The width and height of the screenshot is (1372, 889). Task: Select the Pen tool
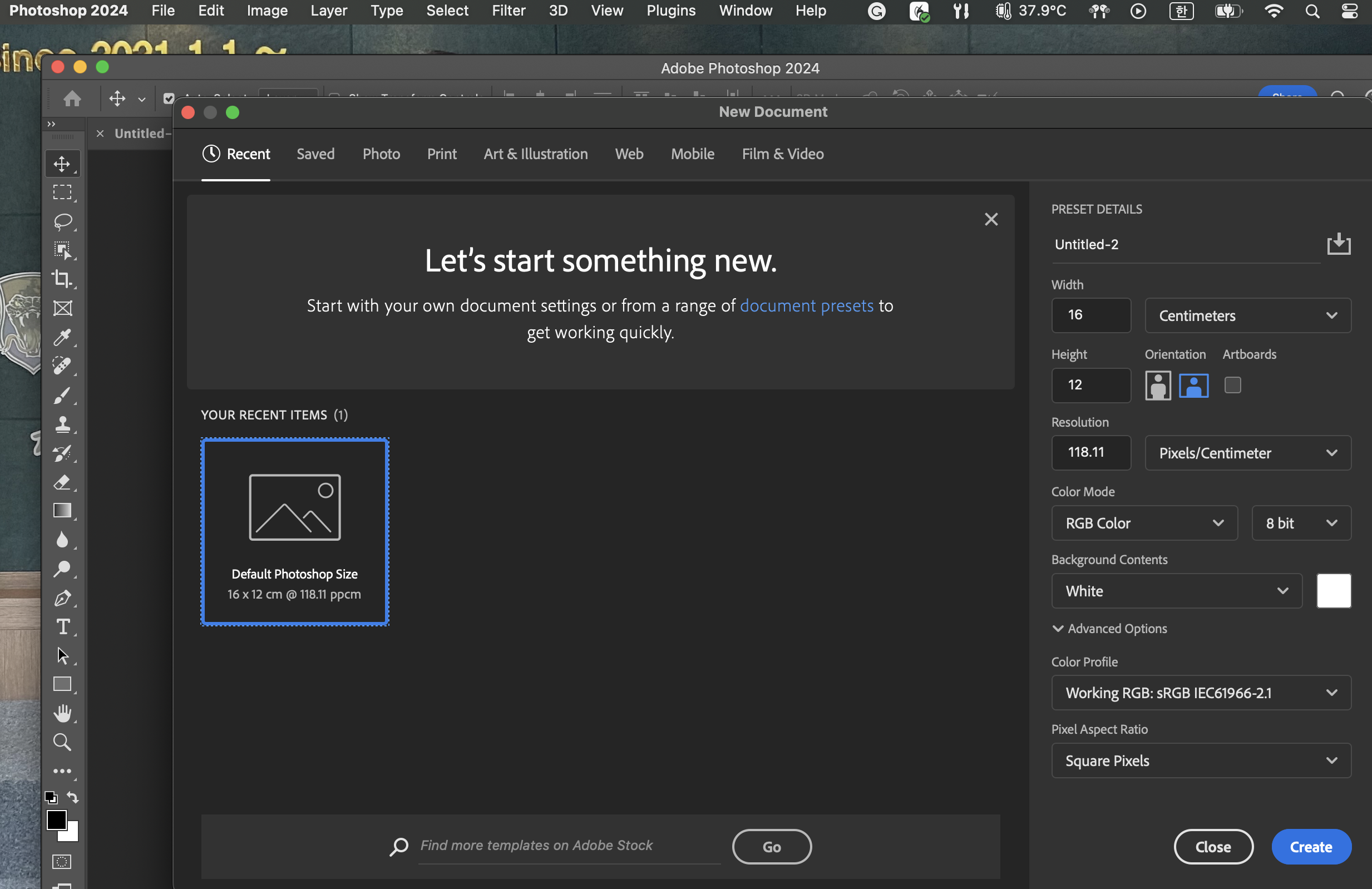(x=62, y=598)
